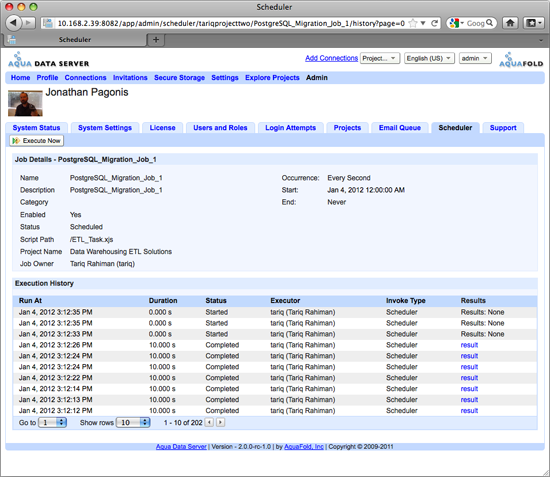Go to next page of execution history
The width and height of the screenshot is (550, 477).
(x=221, y=422)
